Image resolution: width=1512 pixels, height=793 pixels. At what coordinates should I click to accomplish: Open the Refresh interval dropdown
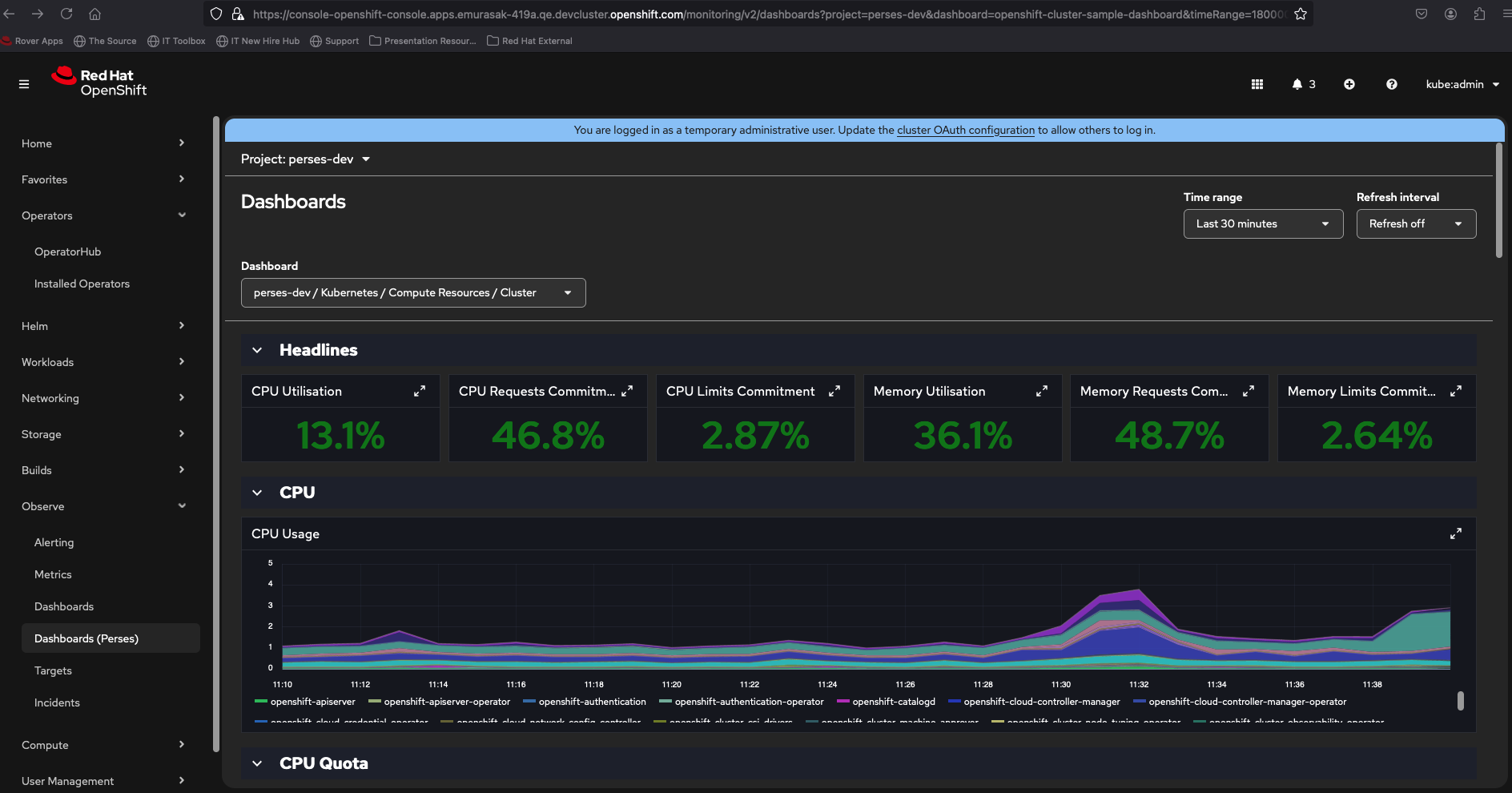point(1416,223)
